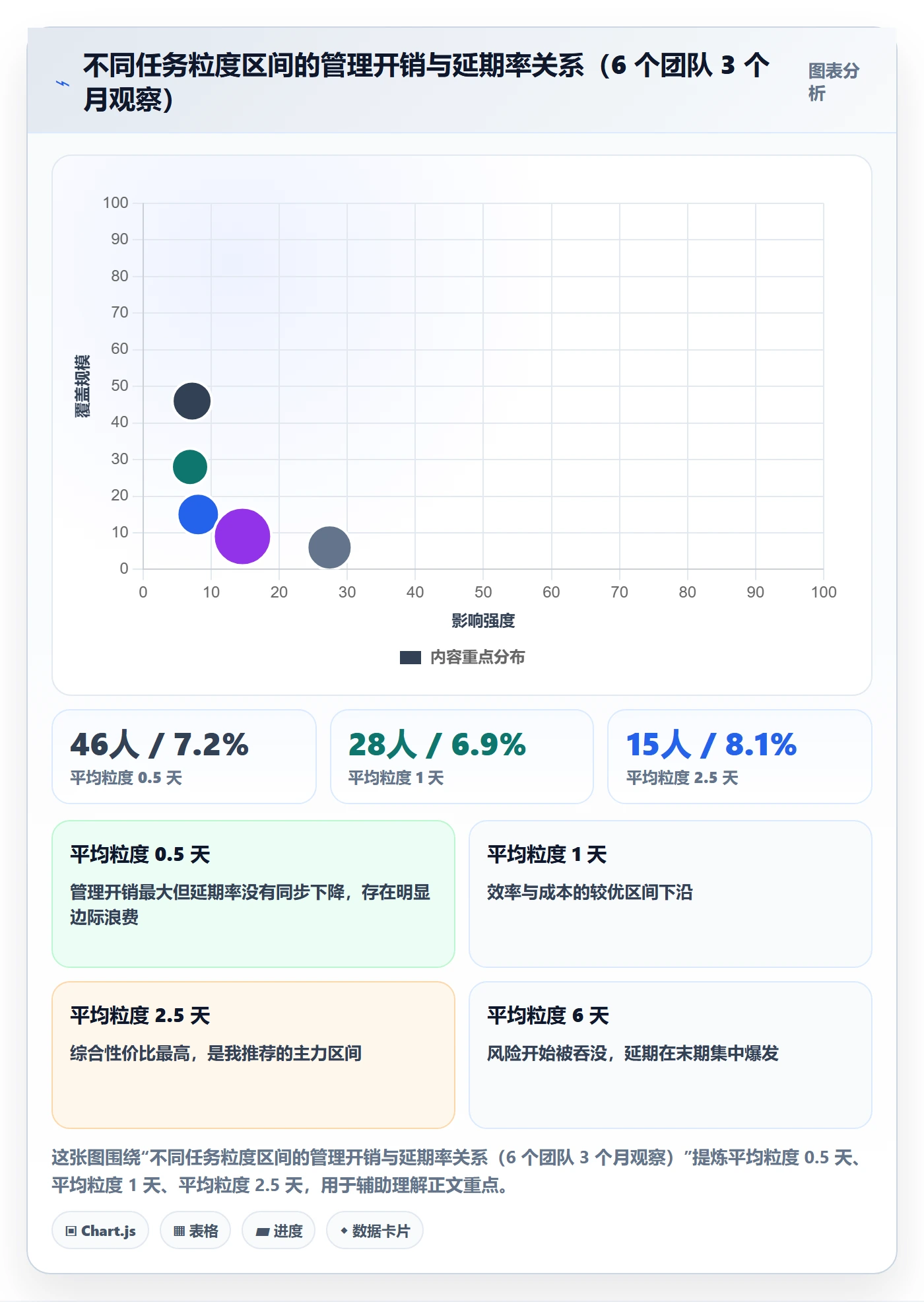Click the 100 label on the y-axis

pyautogui.click(x=115, y=203)
